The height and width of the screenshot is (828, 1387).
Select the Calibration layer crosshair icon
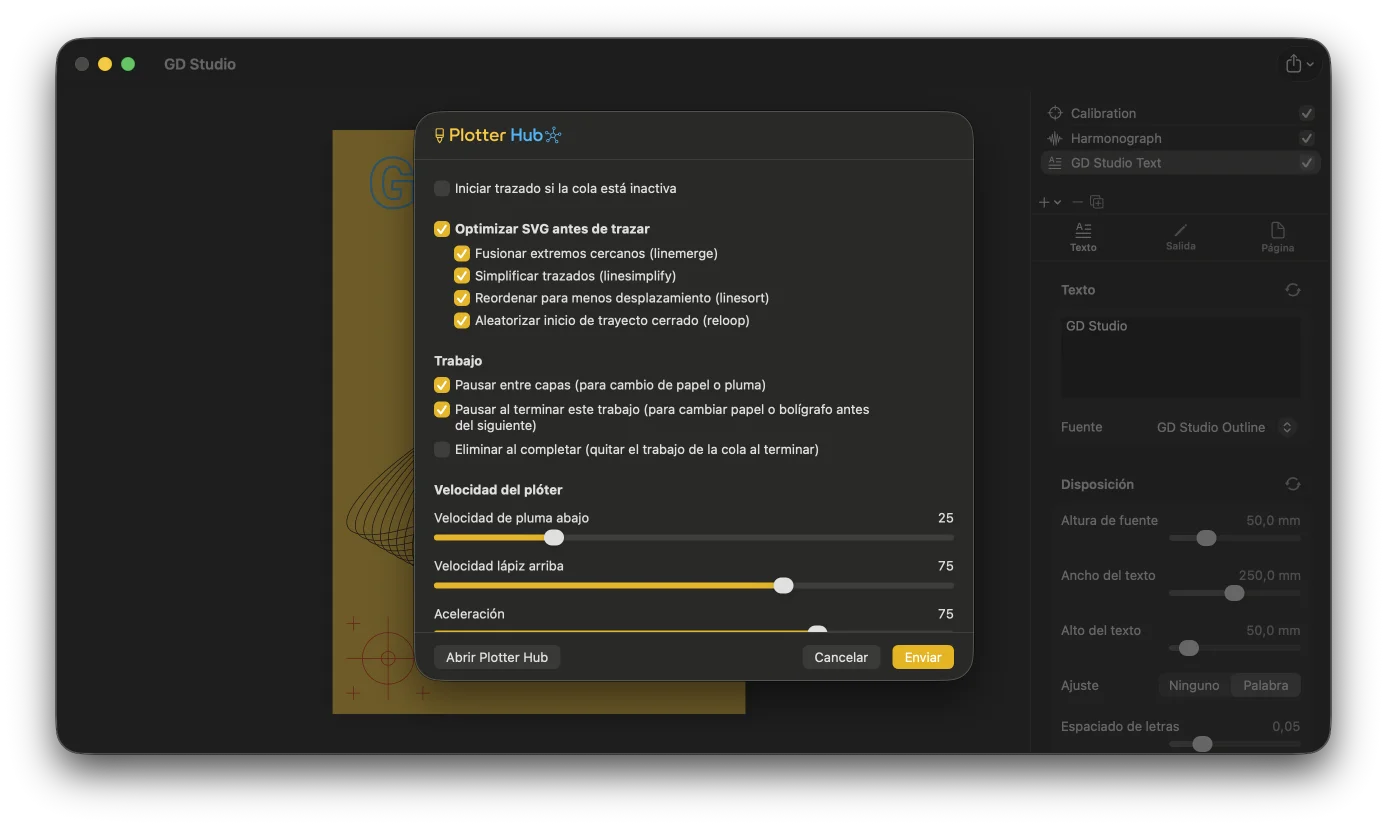pyautogui.click(x=1054, y=113)
